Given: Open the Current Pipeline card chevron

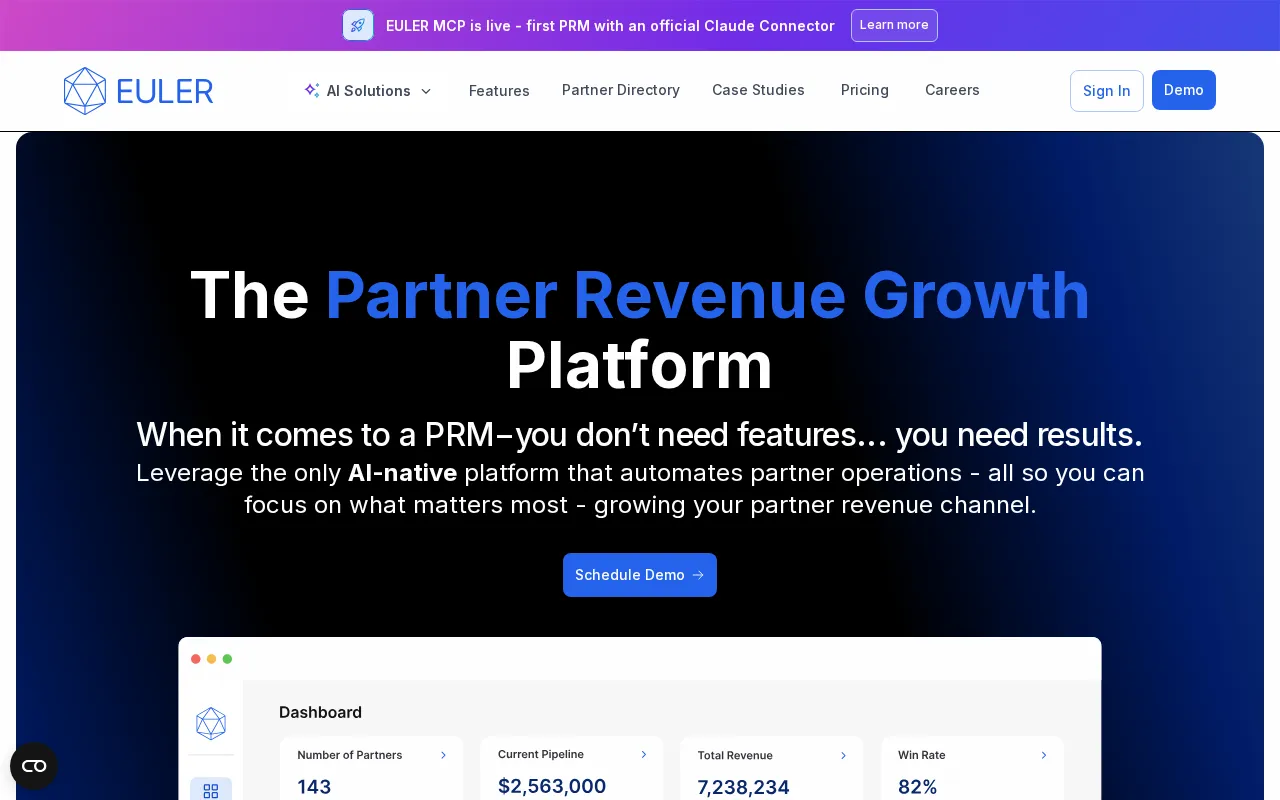Looking at the screenshot, I should [x=644, y=754].
